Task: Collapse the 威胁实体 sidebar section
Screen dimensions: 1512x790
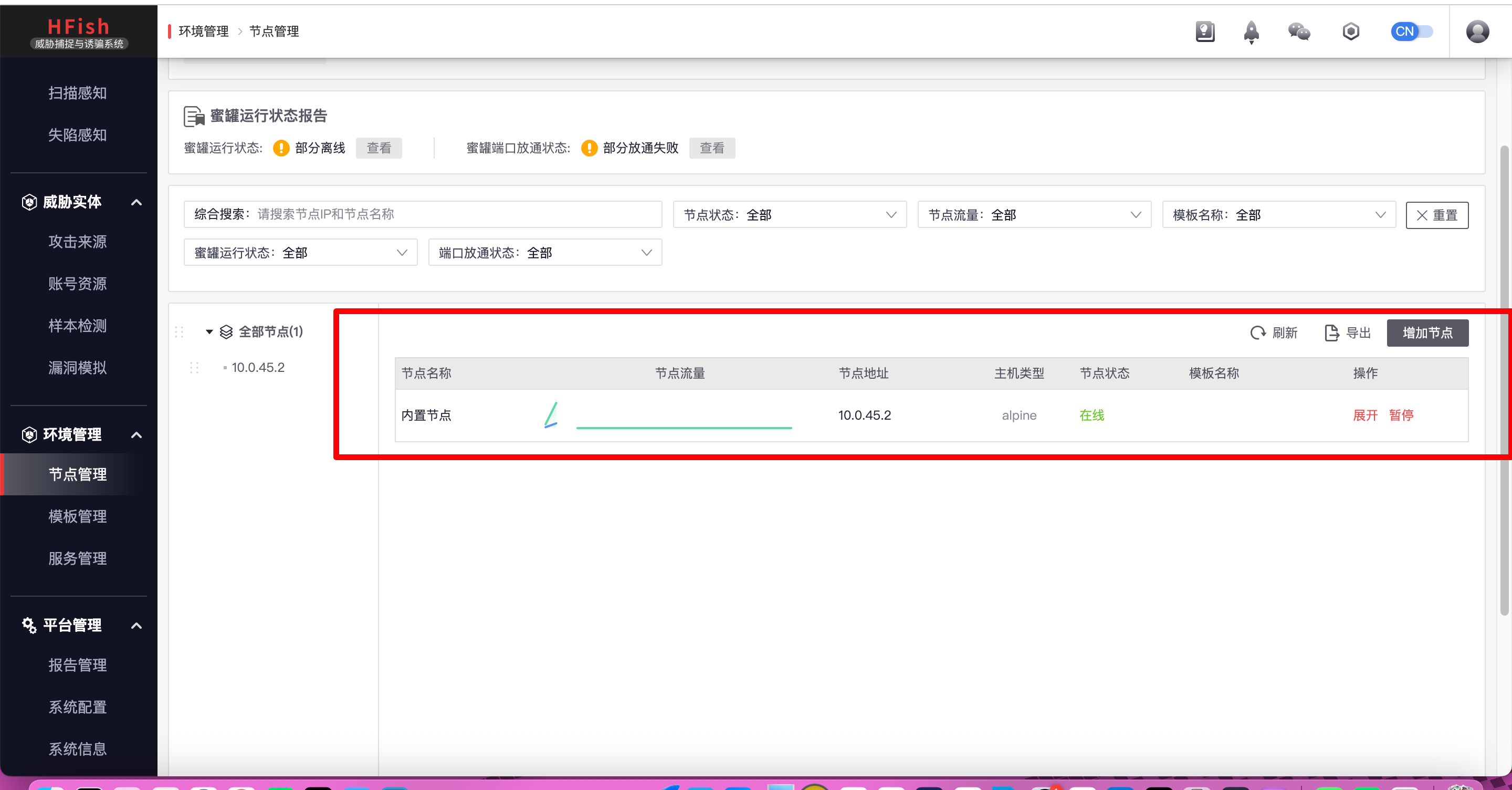Action: point(136,202)
